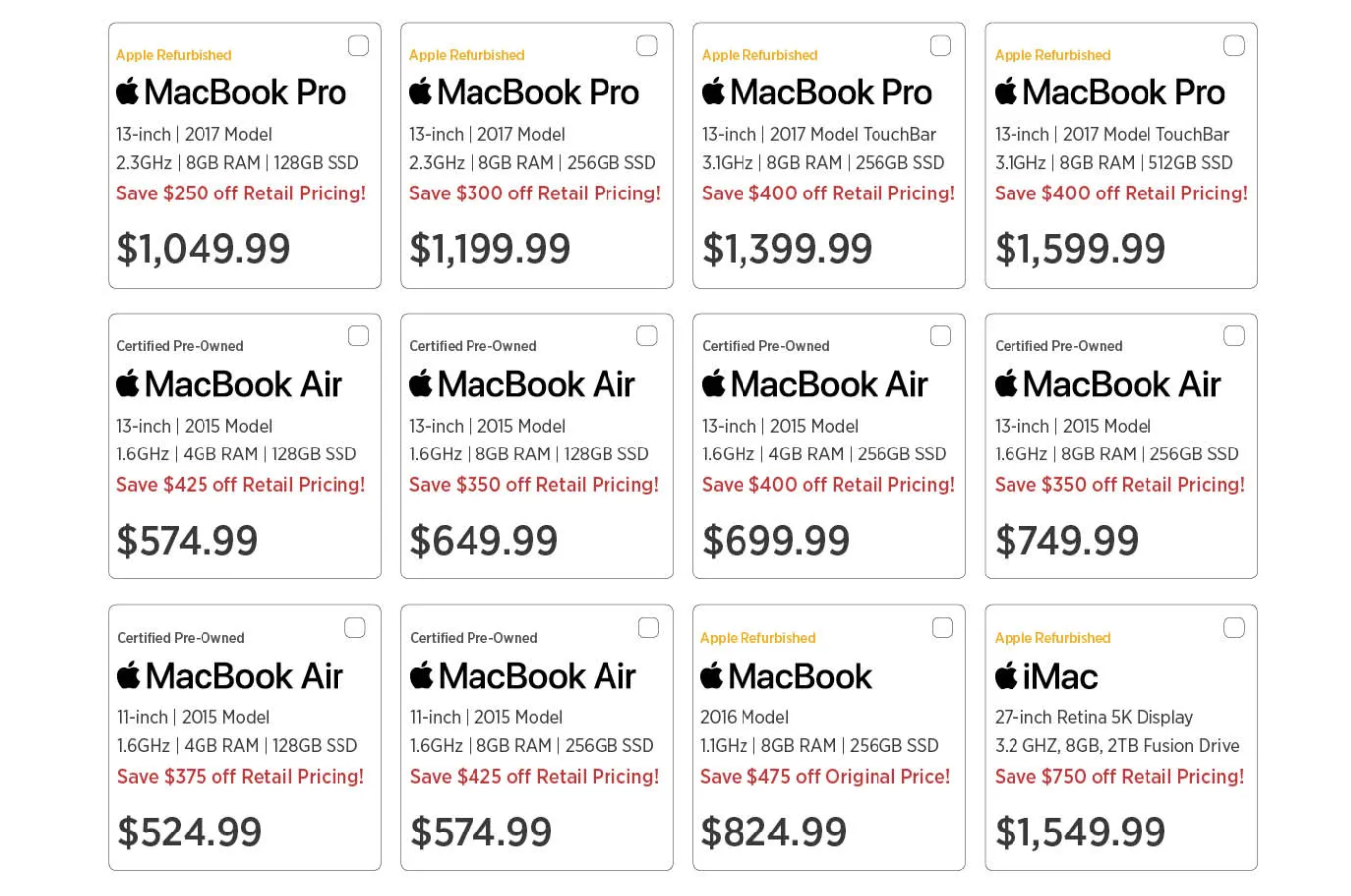The height and width of the screenshot is (896, 1351).
Task: Check the box on the $1,049.99 MacBook Pro card
Action: 358,45
